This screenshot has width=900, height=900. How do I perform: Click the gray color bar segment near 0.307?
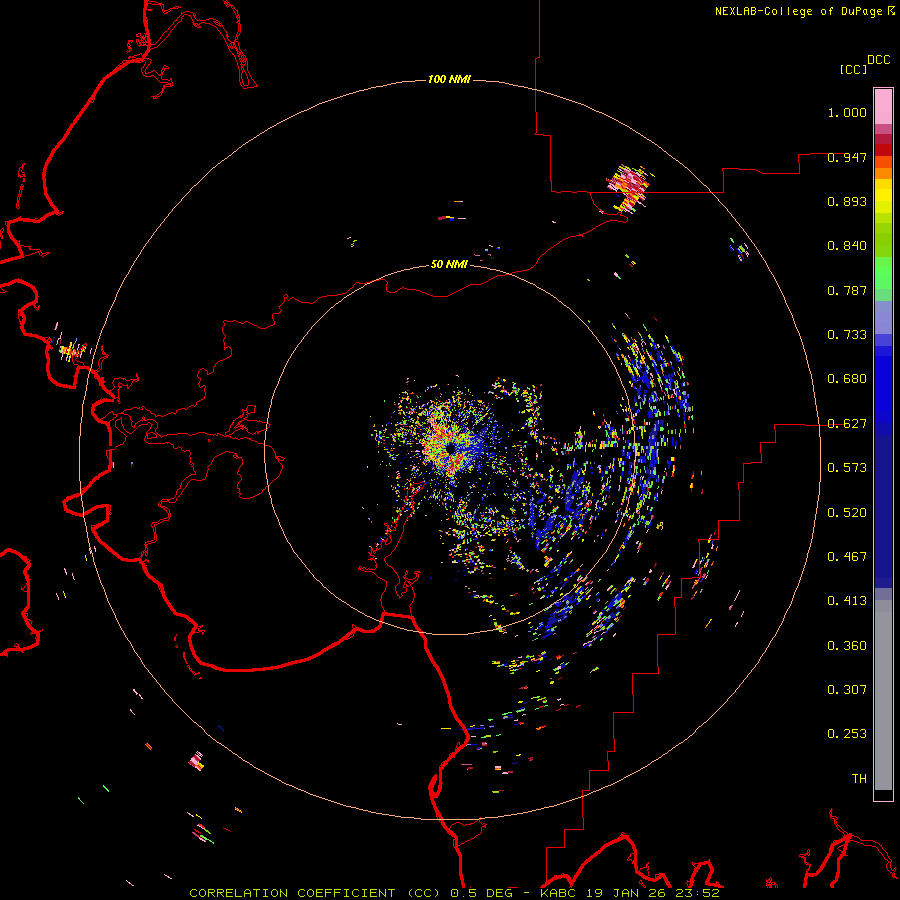[883, 695]
